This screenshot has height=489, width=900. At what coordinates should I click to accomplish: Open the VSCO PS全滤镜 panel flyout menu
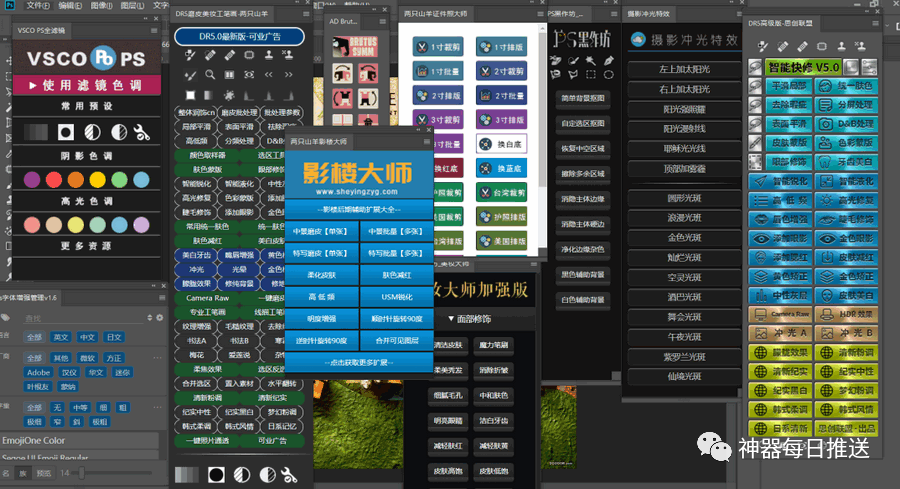coord(154,30)
